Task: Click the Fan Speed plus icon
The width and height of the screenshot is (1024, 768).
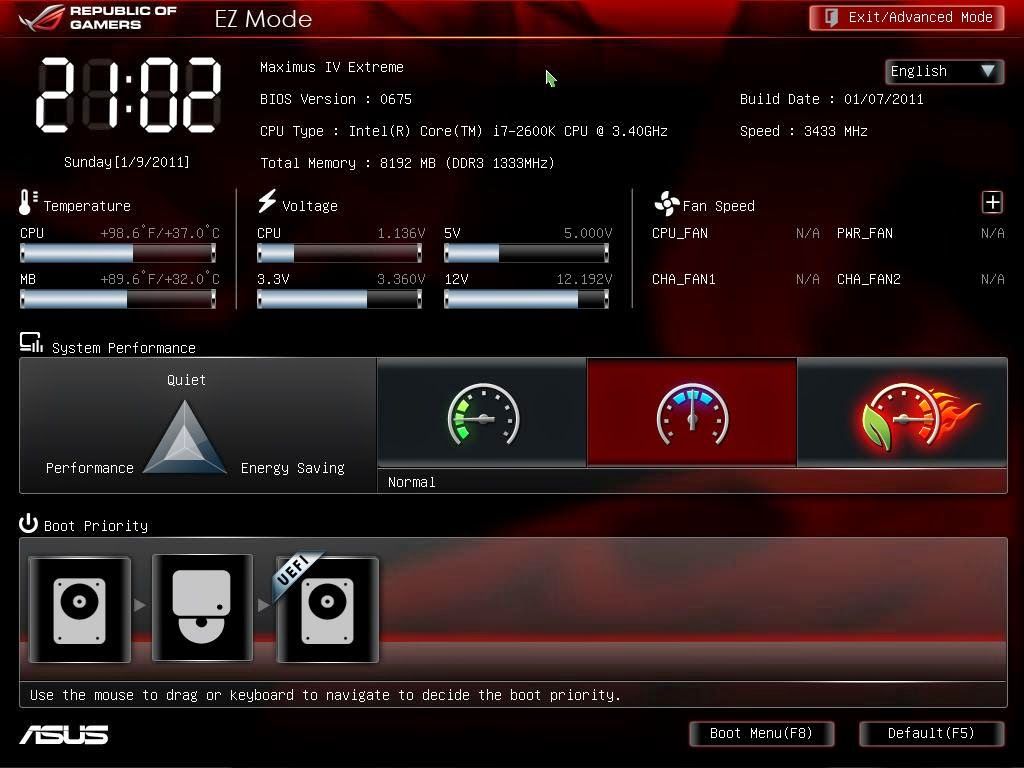Action: [x=992, y=203]
